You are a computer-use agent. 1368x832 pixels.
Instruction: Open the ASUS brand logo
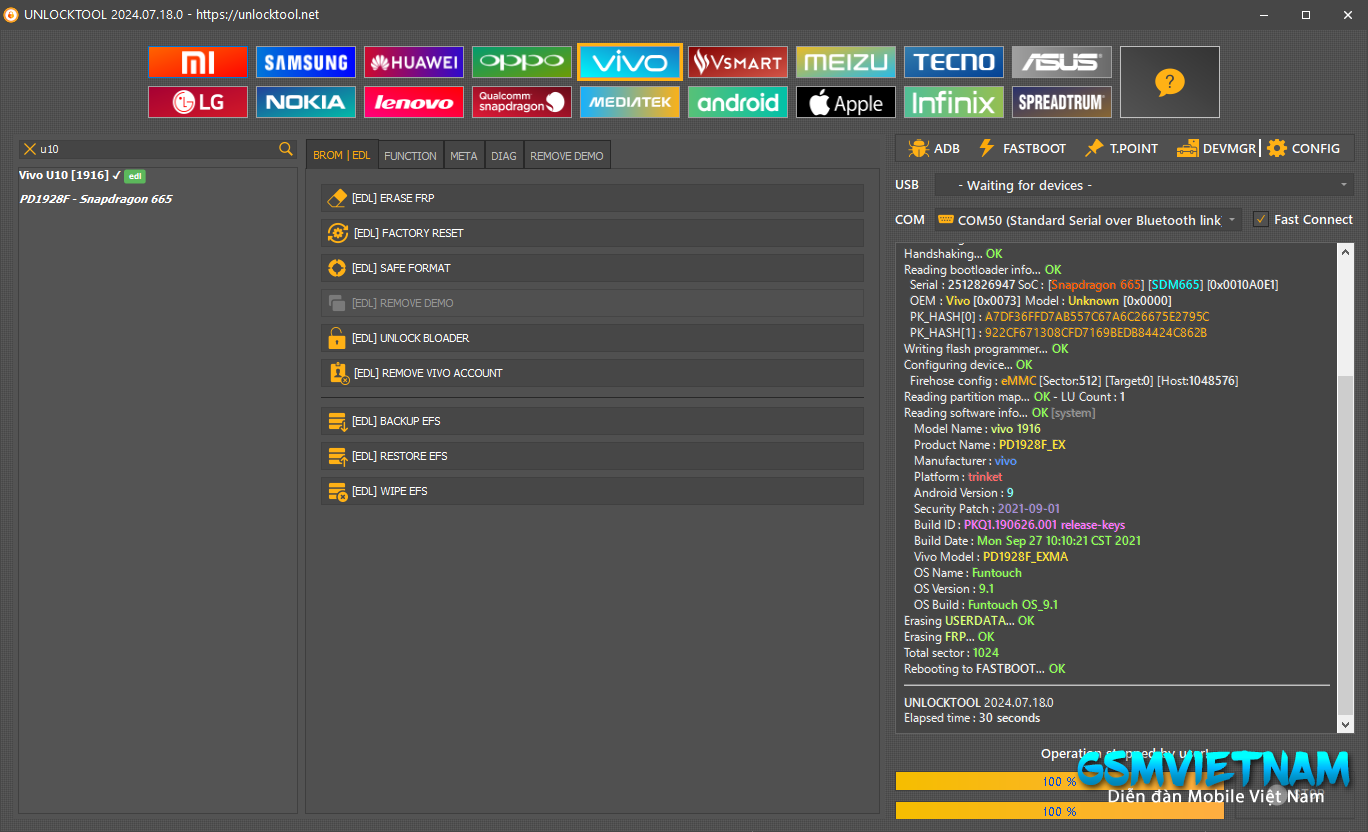pyautogui.click(x=1062, y=62)
